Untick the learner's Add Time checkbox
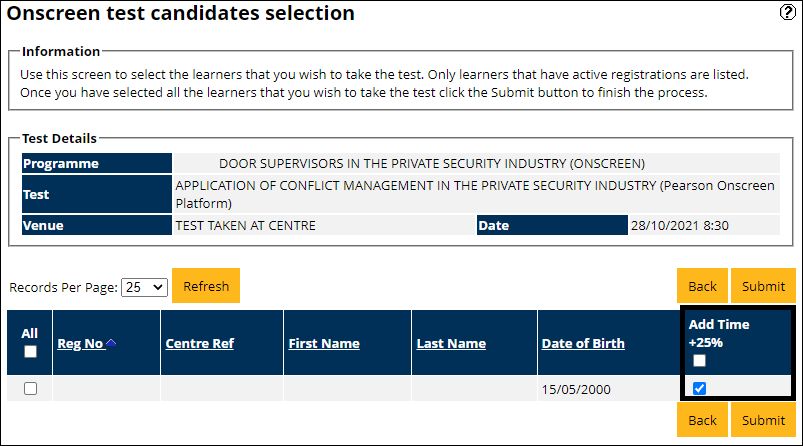Image resolution: width=803 pixels, height=446 pixels. (x=700, y=388)
